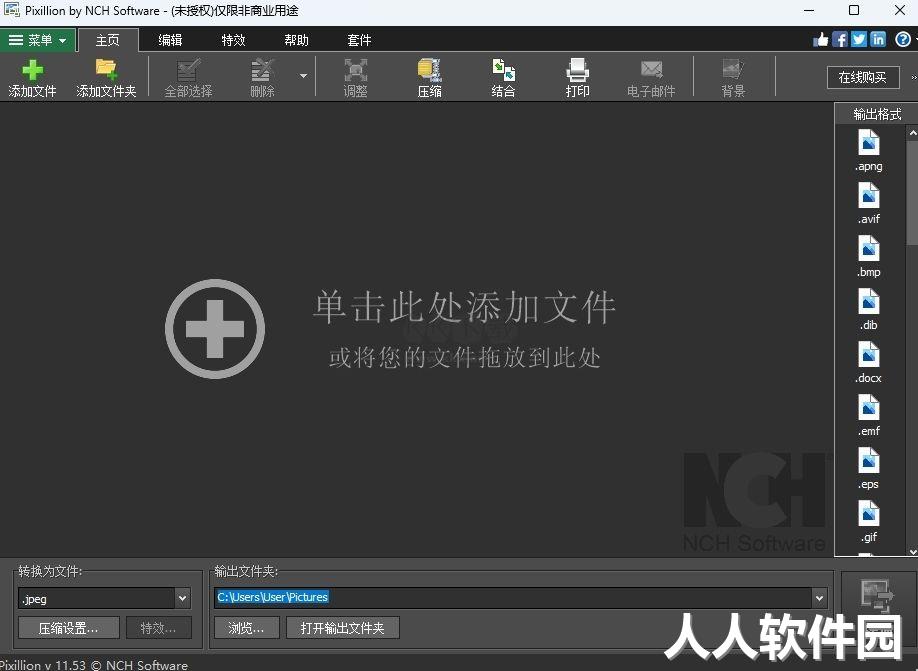Screen dimensions: 918x671
Task: Click the large plus circle to add files
Action: [215, 329]
